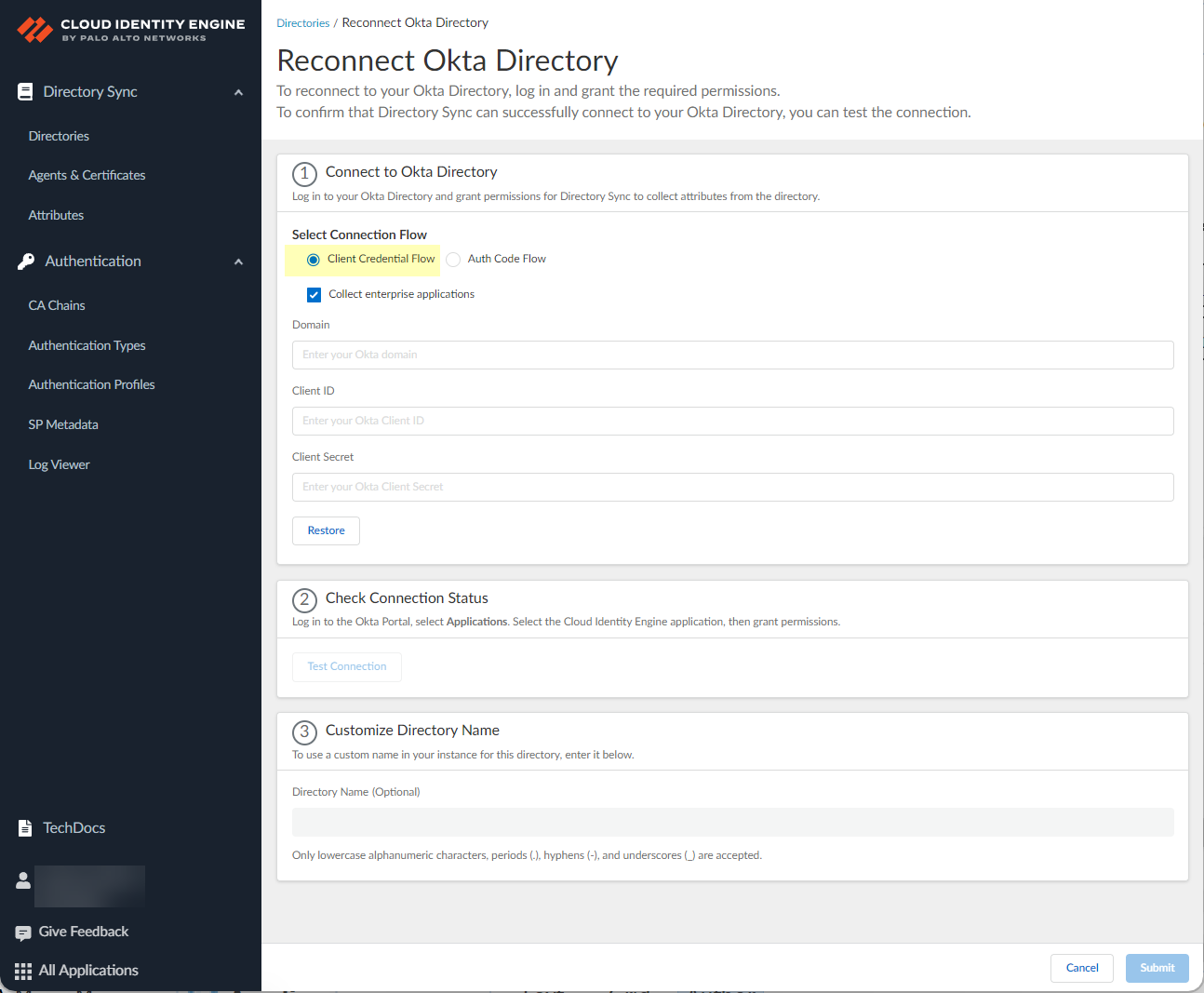Image resolution: width=1204 pixels, height=993 pixels.
Task: Click the user profile icon
Action: 23,879
